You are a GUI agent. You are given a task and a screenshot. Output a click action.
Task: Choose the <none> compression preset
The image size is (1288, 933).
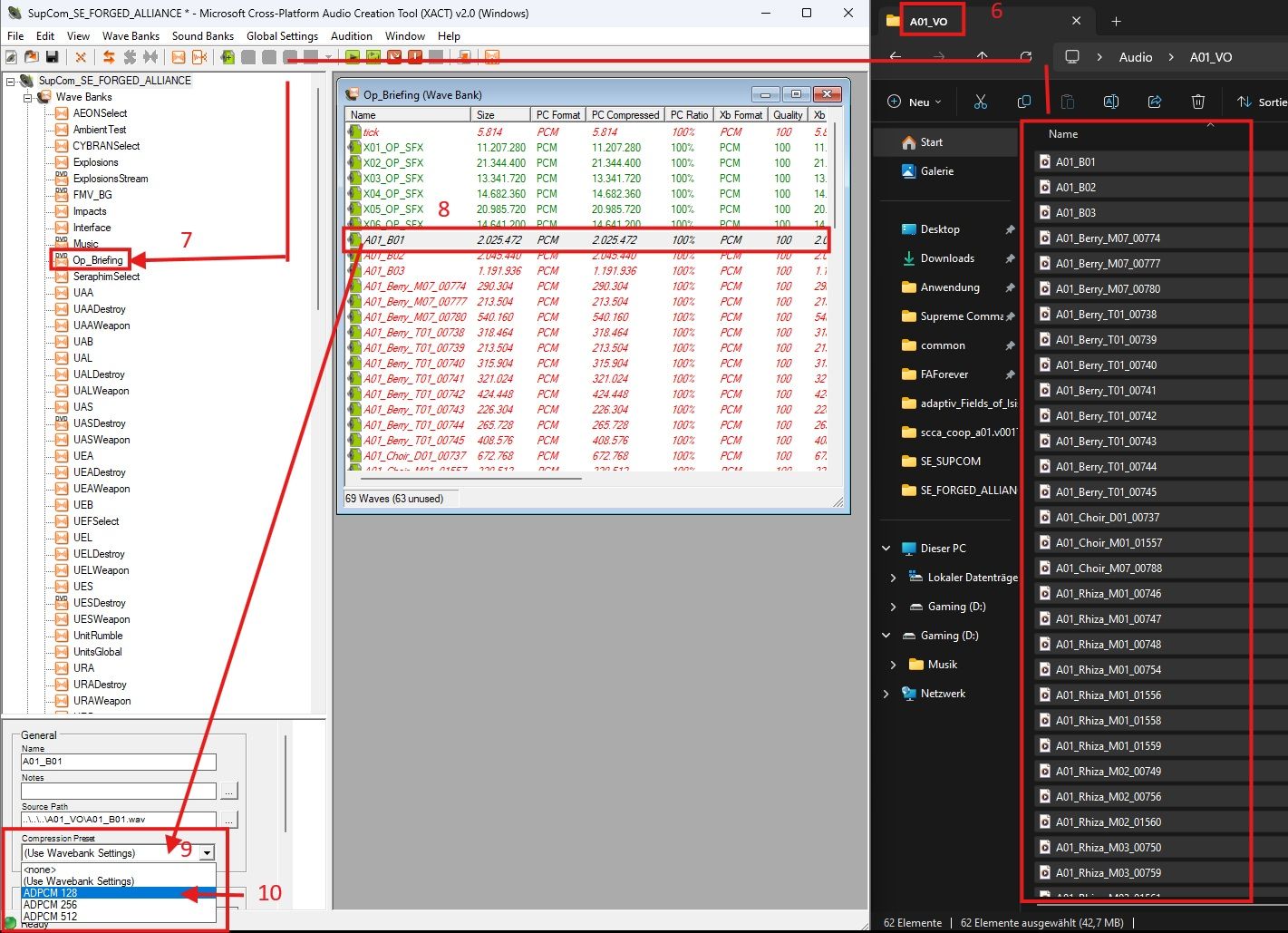(x=119, y=870)
